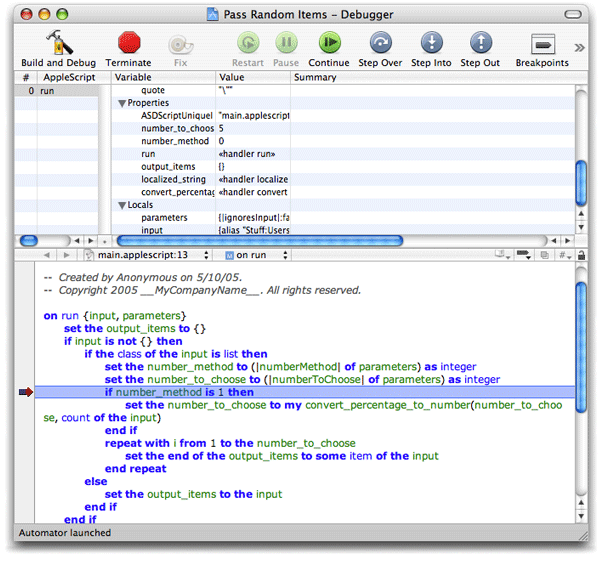603x563 pixels.
Task: Select the 'quote' variable row
Action: tap(343, 90)
